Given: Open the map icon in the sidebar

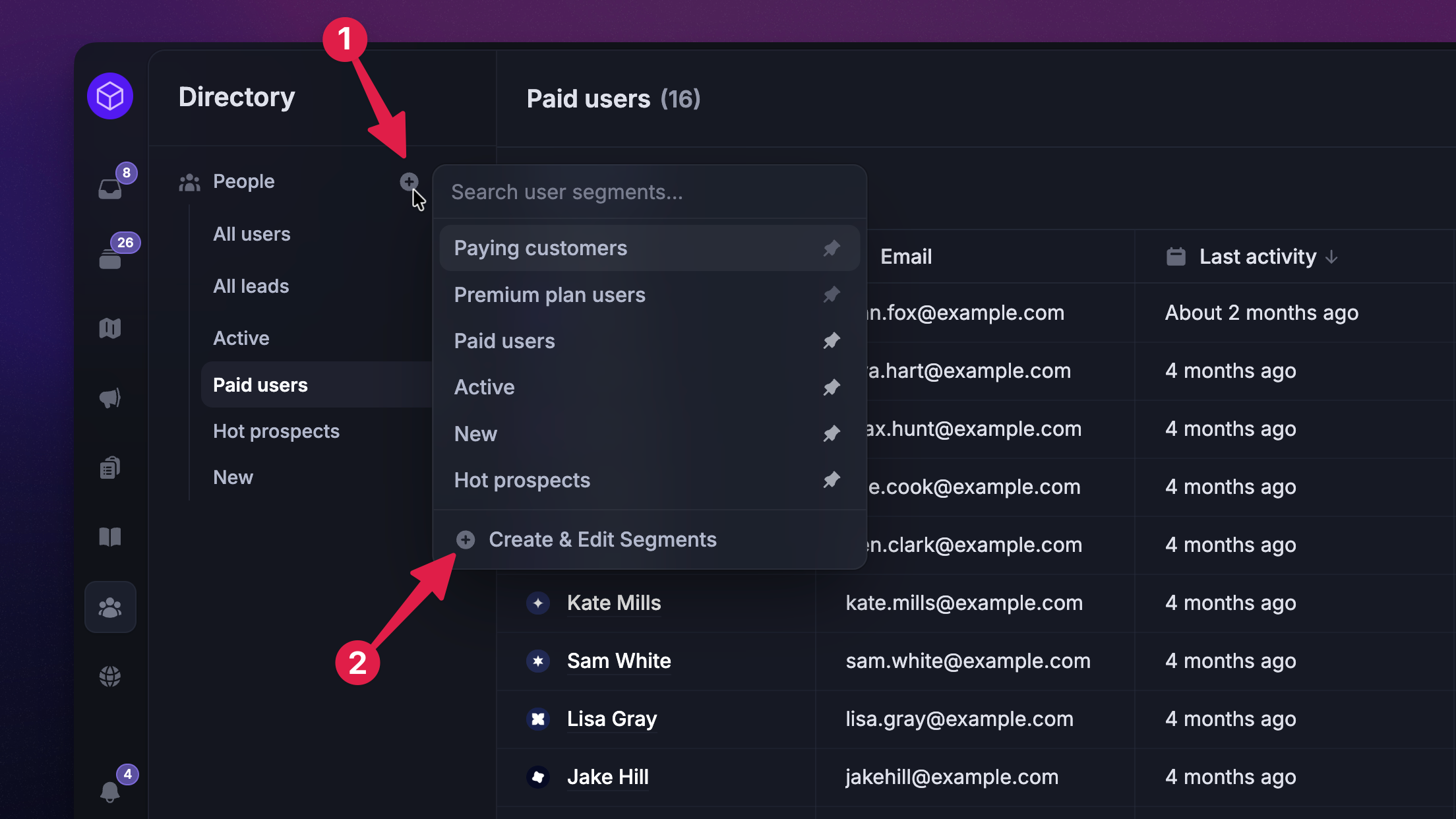Looking at the screenshot, I should coord(110,328).
